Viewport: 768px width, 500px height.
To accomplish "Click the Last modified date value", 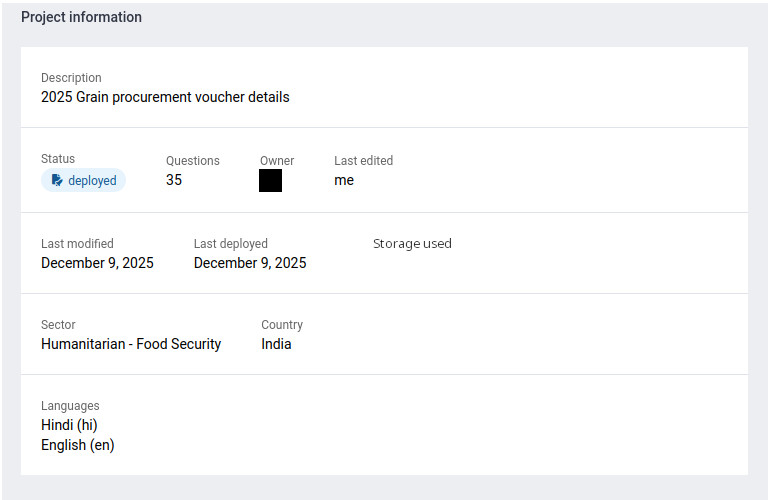I will [97, 263].
